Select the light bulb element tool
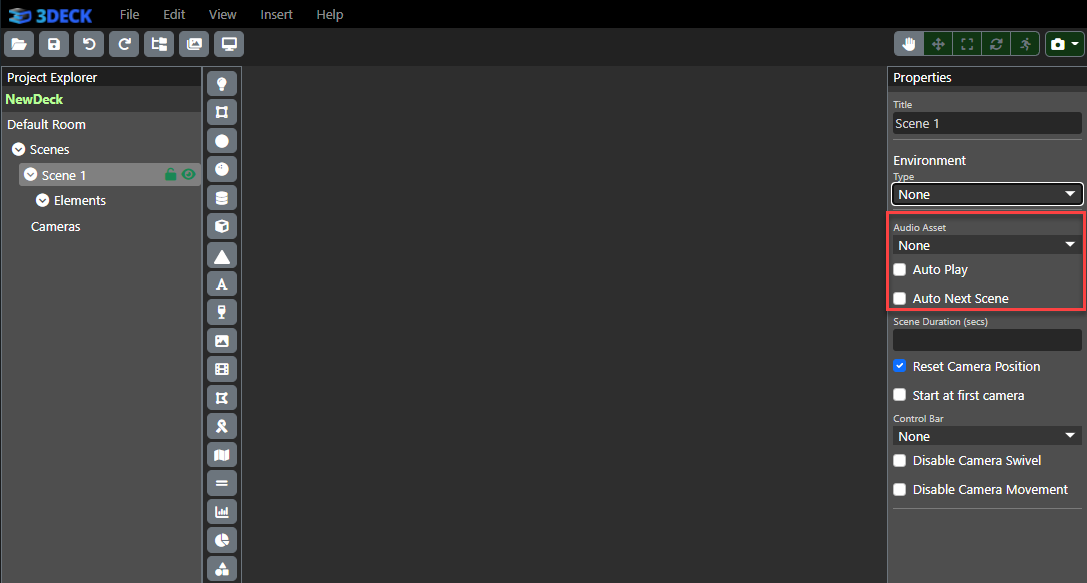The image size is (1087, 583). coord(222,84)
